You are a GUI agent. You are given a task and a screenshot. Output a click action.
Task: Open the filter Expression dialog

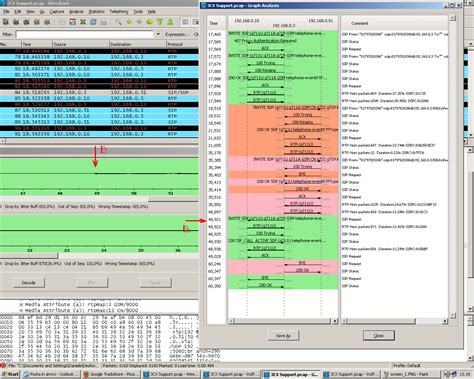[177, 34]
